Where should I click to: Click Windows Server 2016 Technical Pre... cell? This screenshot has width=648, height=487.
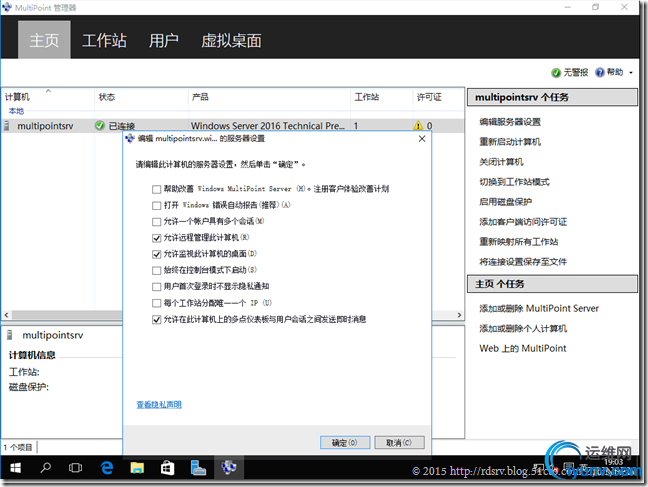(x=268, y=126)
